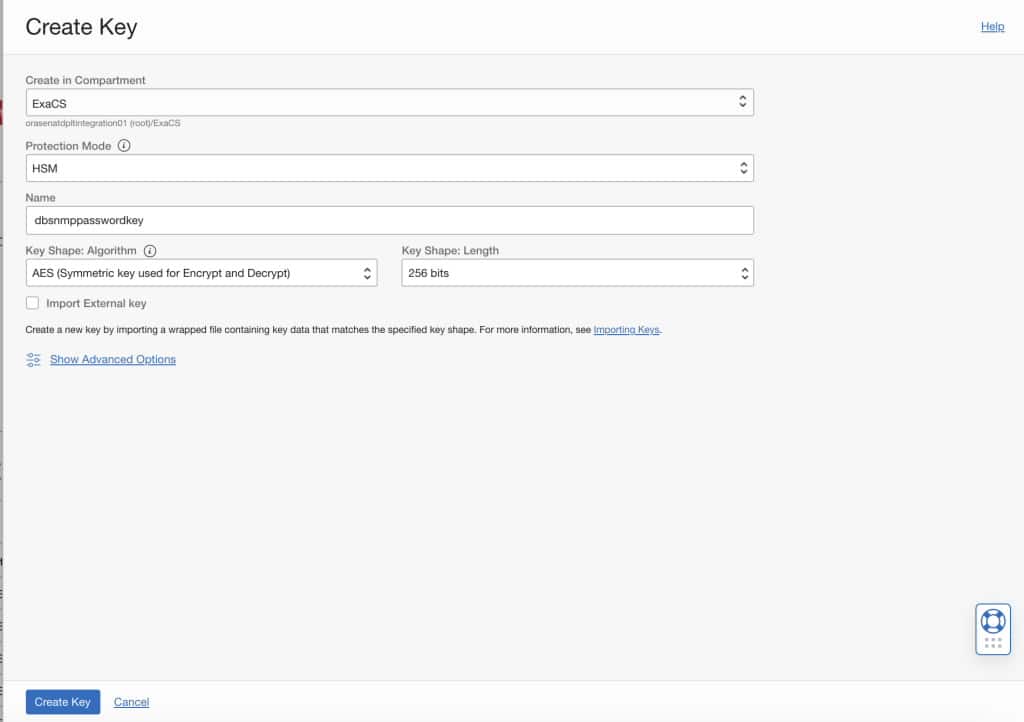Focus the Name field containing dbsnmppasswordkey
The image size is (1024, 722).
(x=390, y=219)
